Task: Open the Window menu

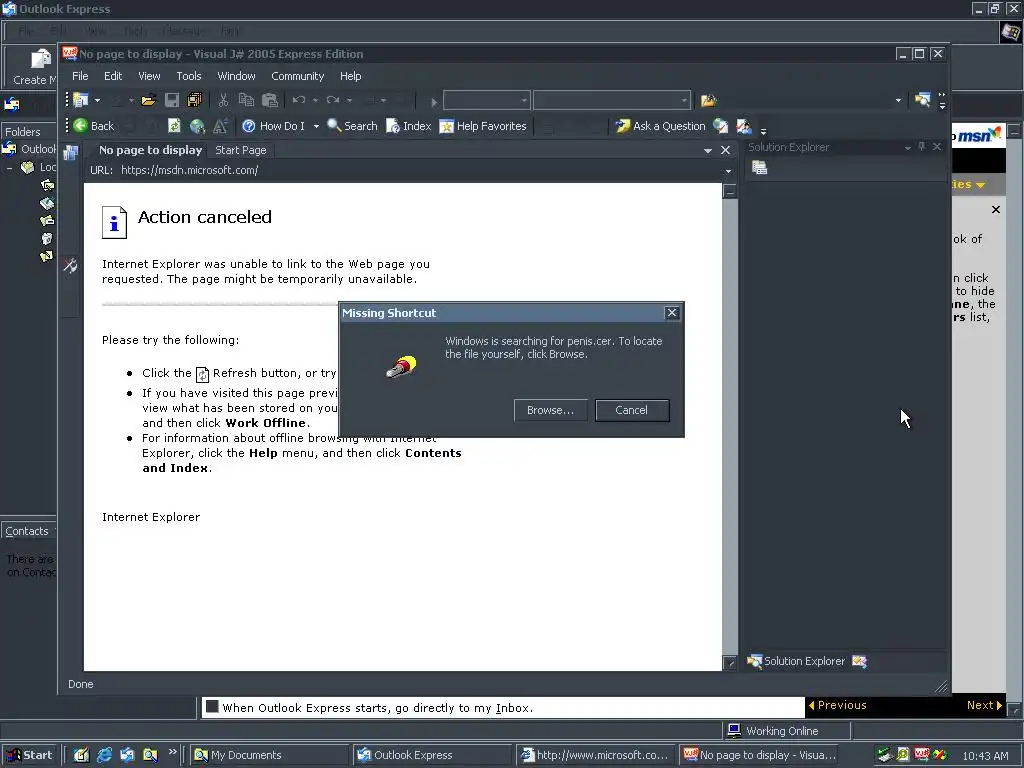Action: (x=236, y=76)
